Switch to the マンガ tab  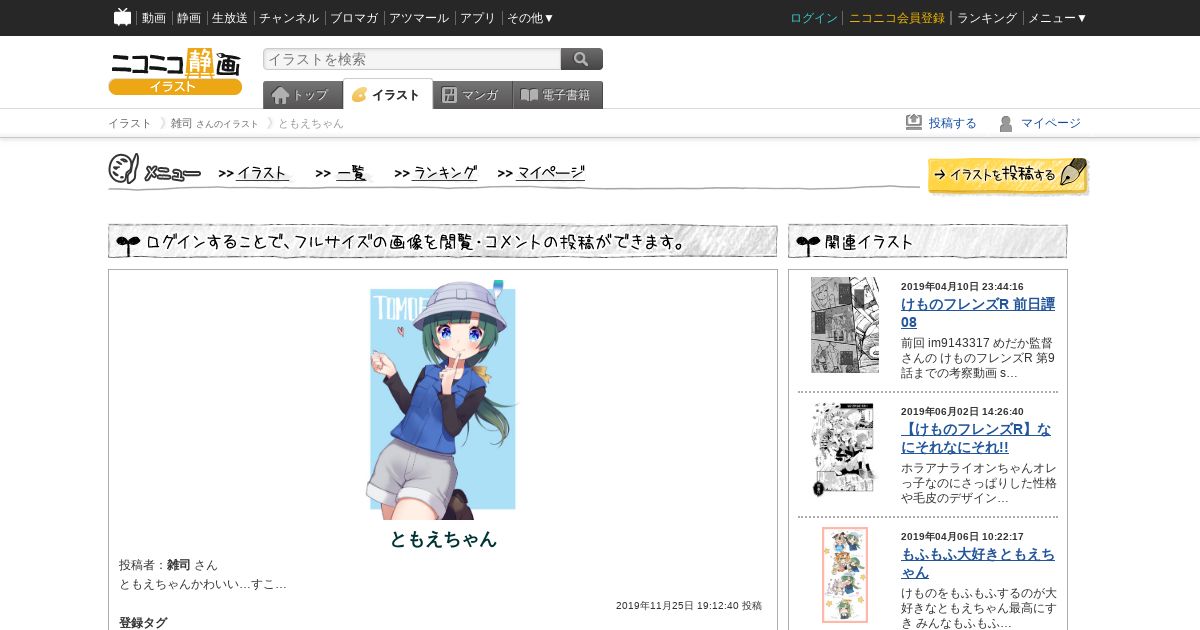point(473,95)
